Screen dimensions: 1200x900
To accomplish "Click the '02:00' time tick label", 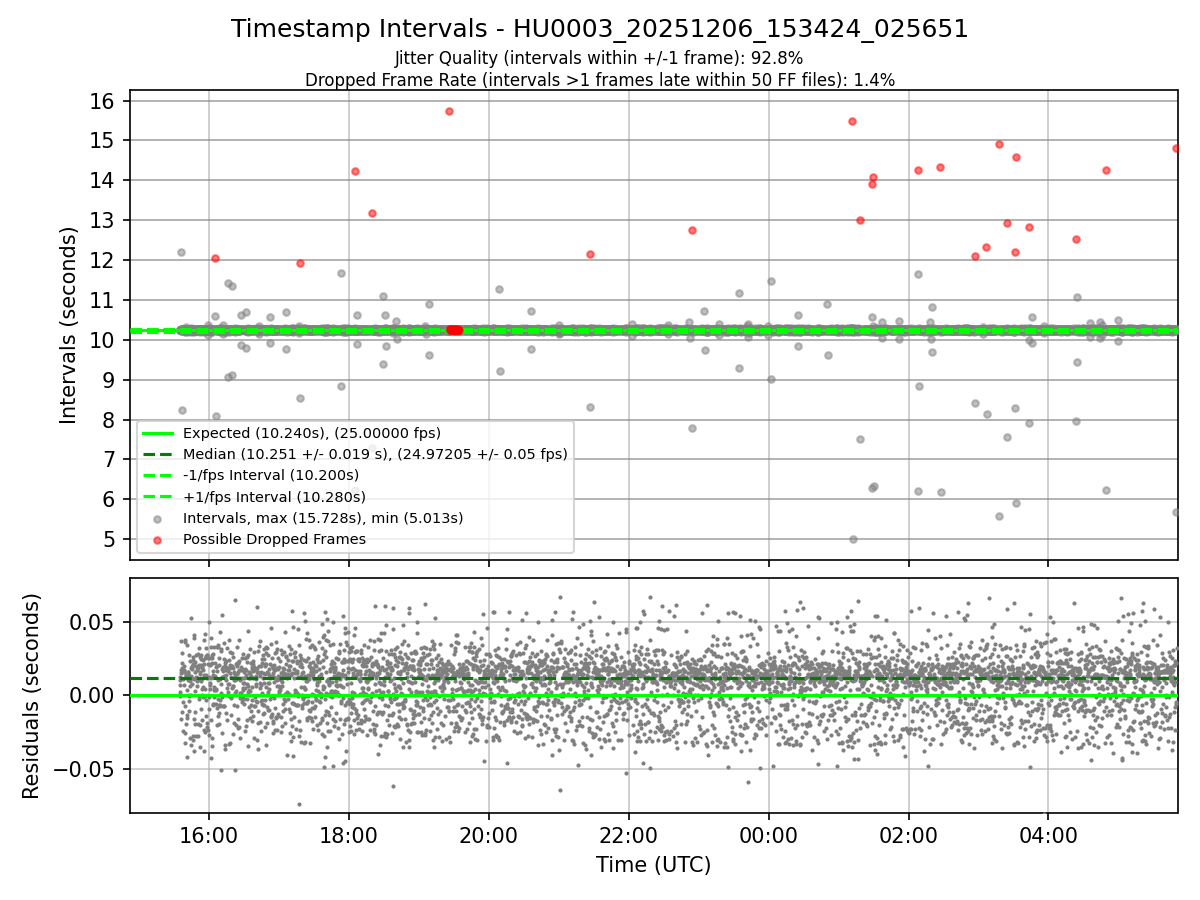I will tap(908, 835).
